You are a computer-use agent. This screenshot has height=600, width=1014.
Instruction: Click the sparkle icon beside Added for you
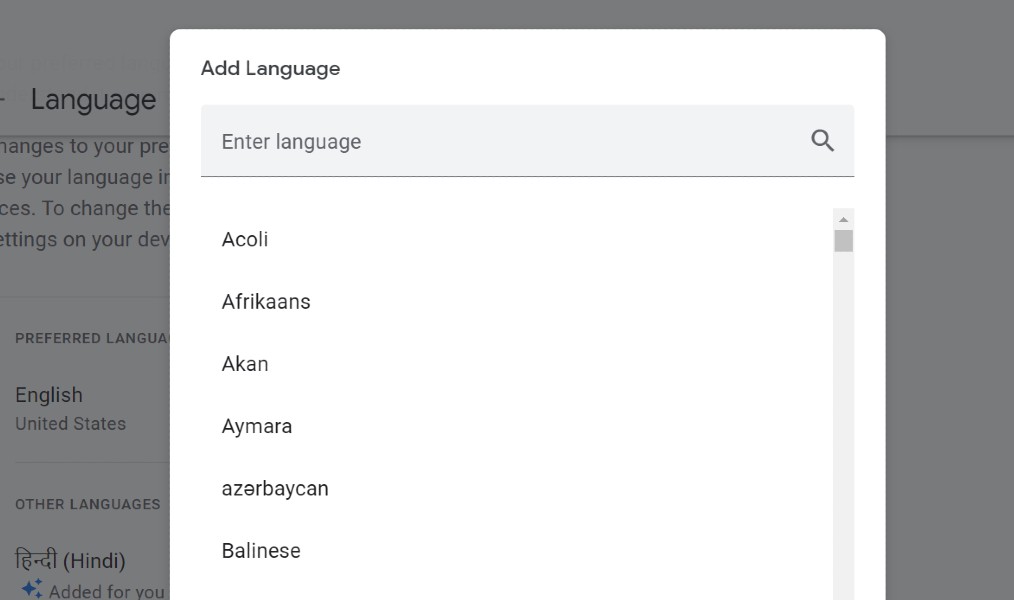pyautogui.click(x=32, y=589)
